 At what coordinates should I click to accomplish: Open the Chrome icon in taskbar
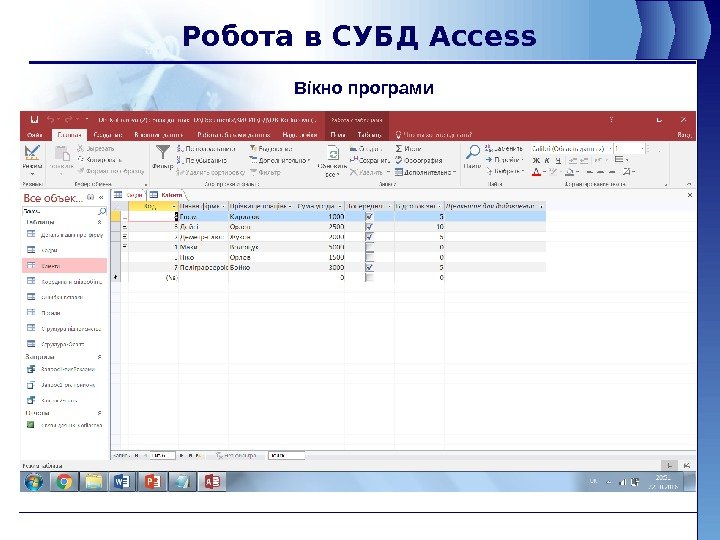pos(64,482)
